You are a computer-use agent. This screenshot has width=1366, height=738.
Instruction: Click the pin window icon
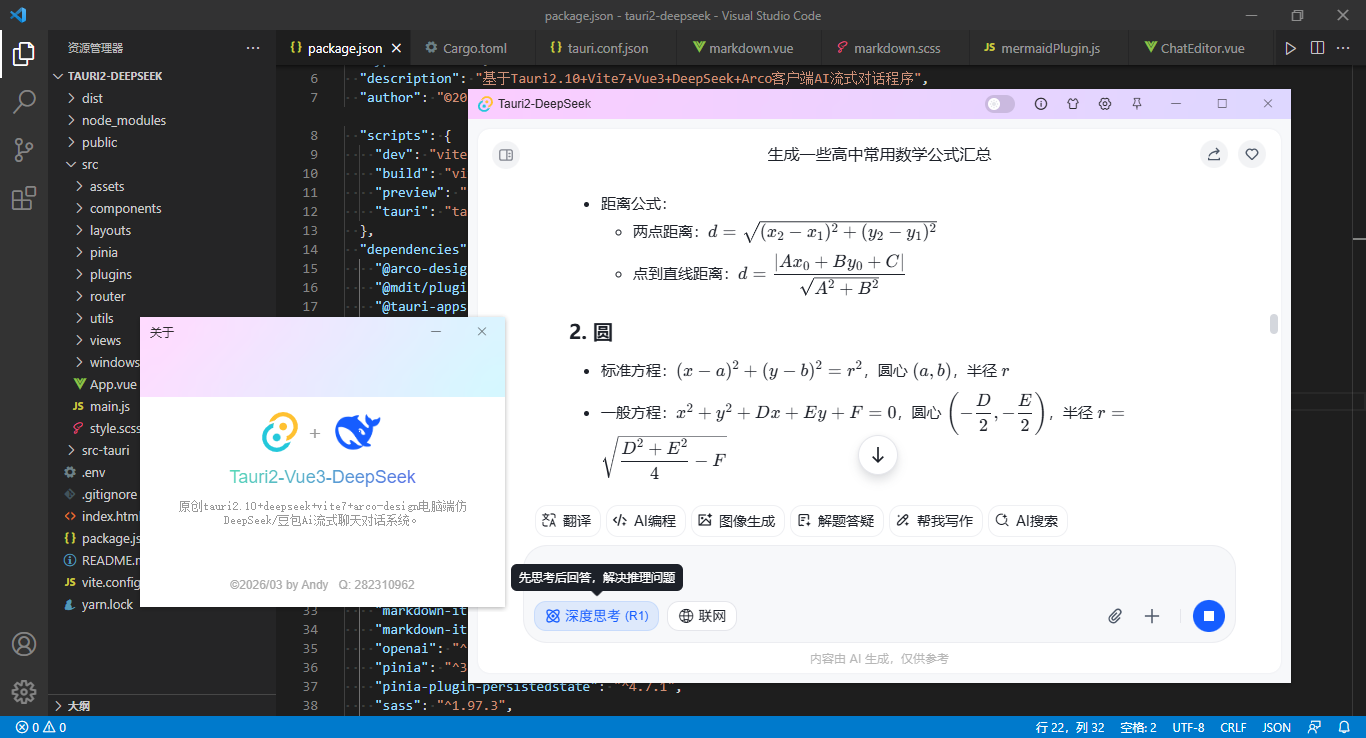click(x=1137, y=104)
